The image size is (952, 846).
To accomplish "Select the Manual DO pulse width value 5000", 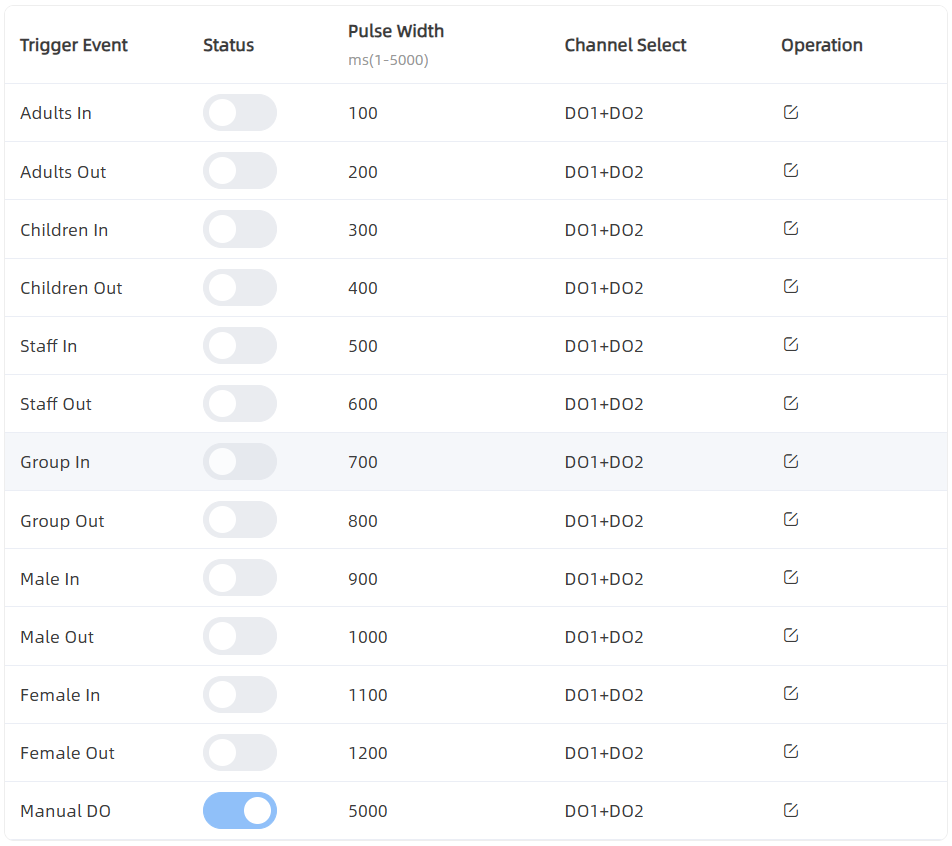I will [367, 811].
